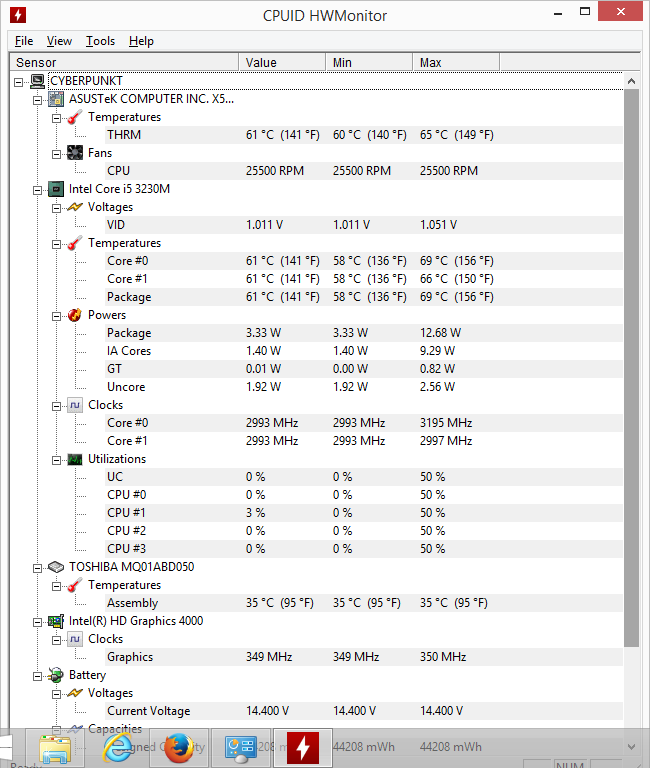This screenshot has width=650, height=768.
Task: Open the File menu
Action: coord(24,41)
